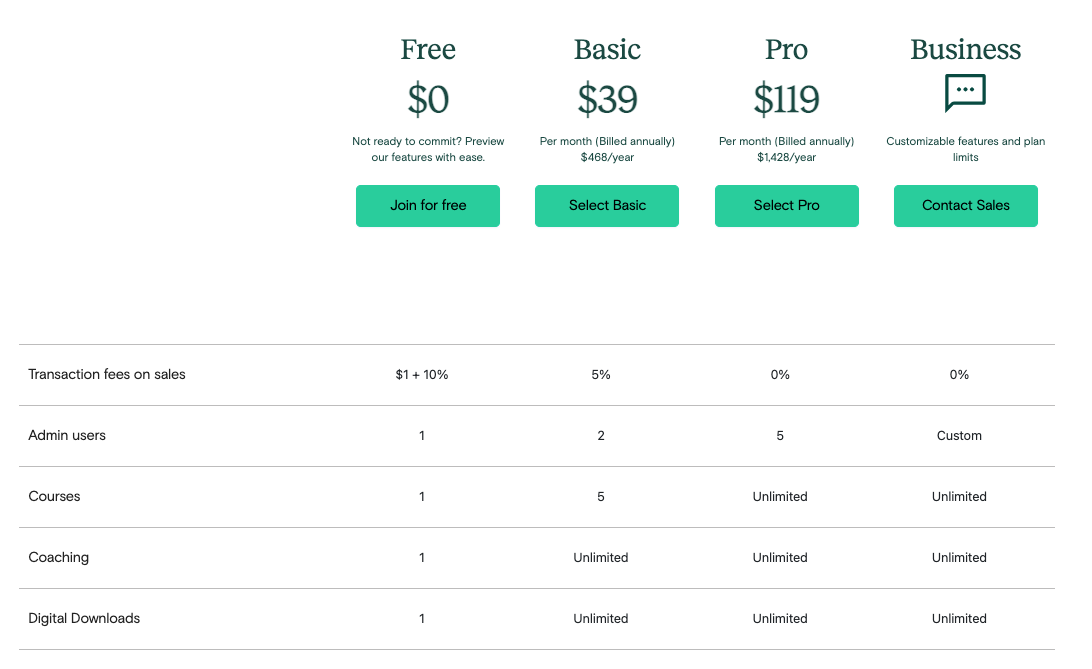Viewport: 1092px width, 669px height.
Task: Click the Admin users row label
Action: [x=67, y=436]
